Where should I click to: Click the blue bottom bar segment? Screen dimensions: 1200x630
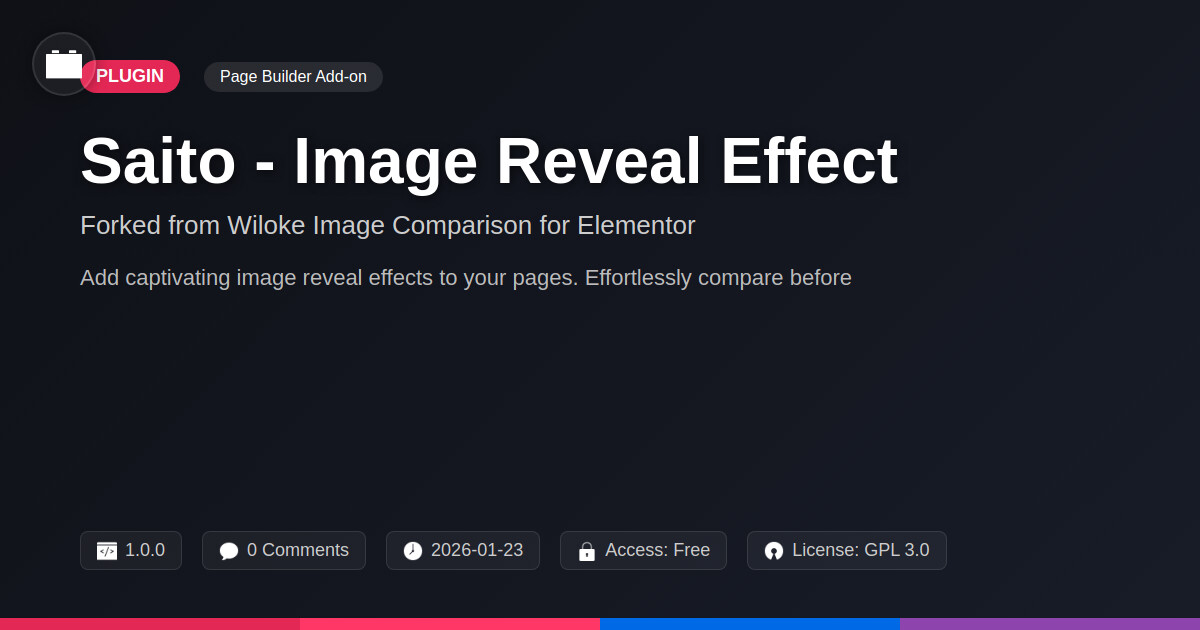click(x=750, y=623)
